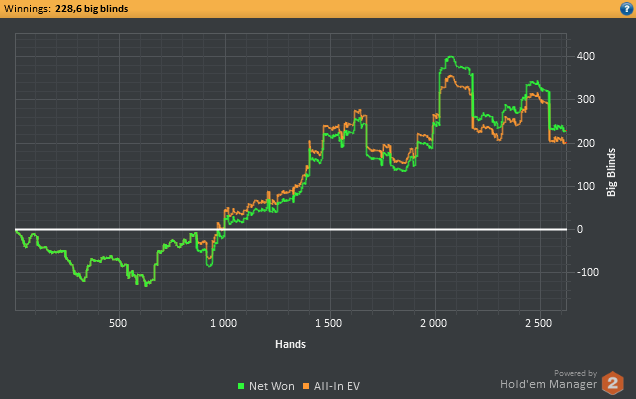Viewport: 636px width, 399px height.
Task: Click the 300 big blinds axis label
Action: 586,99
